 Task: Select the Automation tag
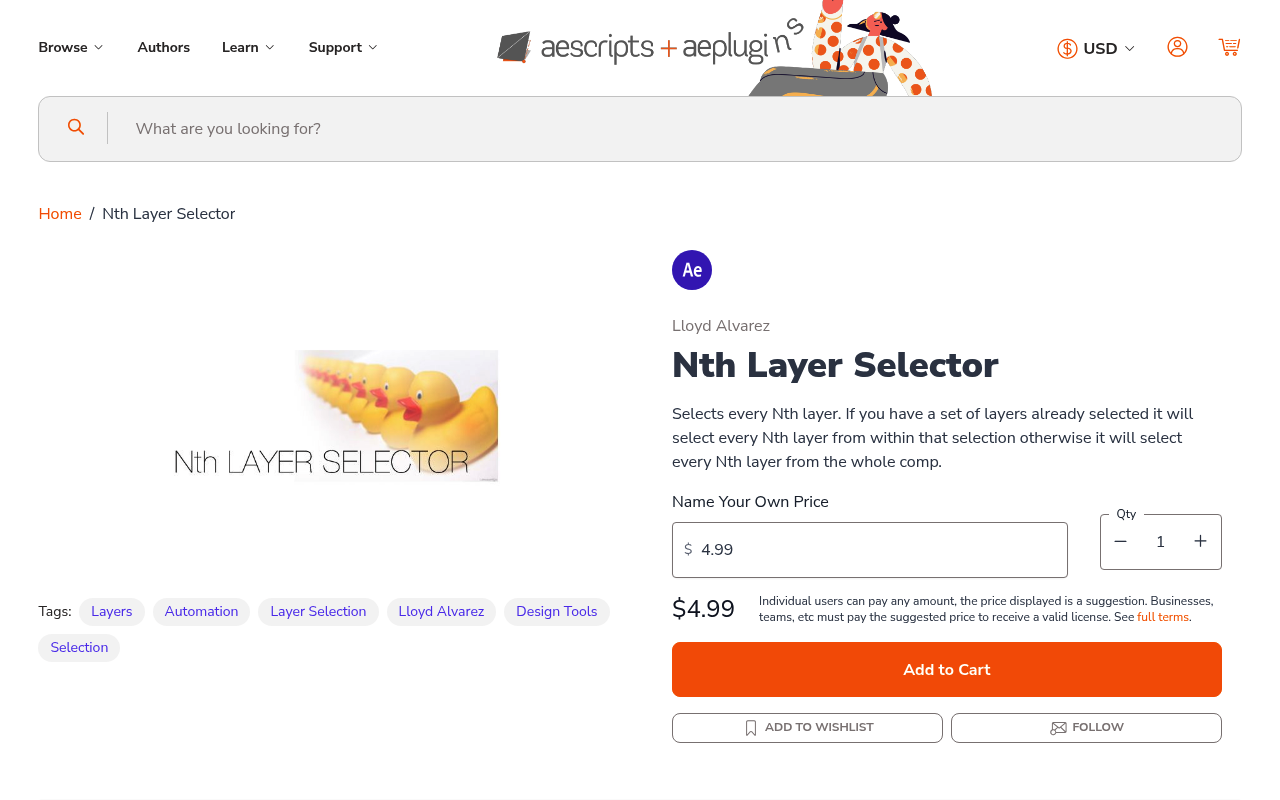click(x=201, y=611)
